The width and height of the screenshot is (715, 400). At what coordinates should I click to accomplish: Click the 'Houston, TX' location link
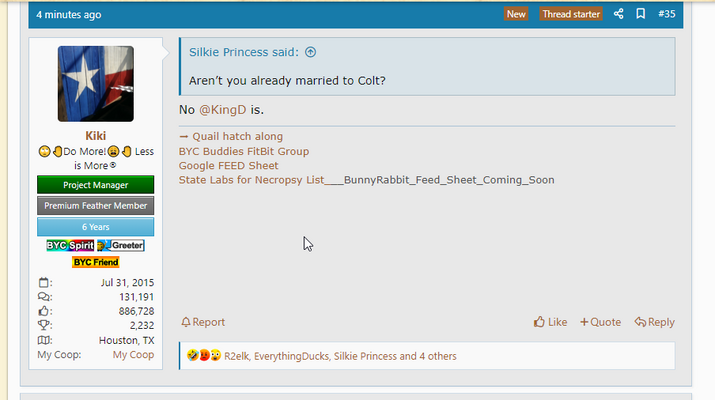click(126, 340)
